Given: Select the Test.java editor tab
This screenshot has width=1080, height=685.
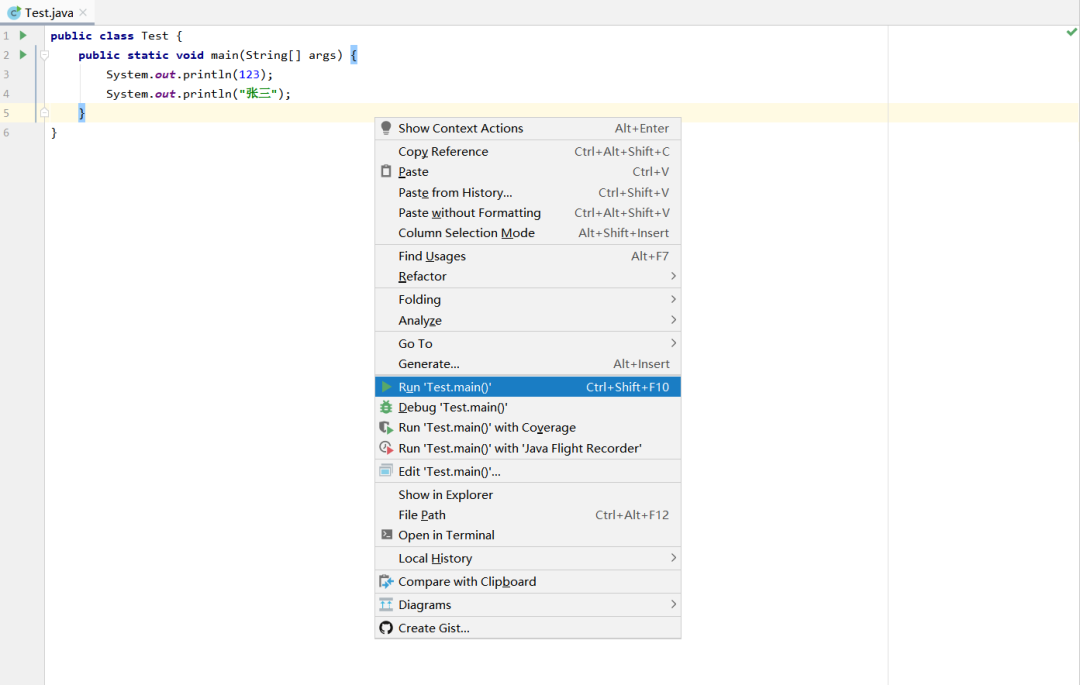Looking at the screenshot, I should [48, 12].
